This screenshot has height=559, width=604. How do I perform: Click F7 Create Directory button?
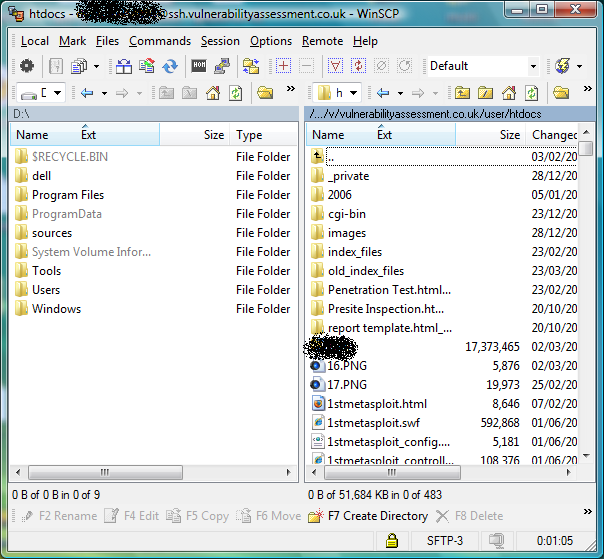tap(368, 516)
